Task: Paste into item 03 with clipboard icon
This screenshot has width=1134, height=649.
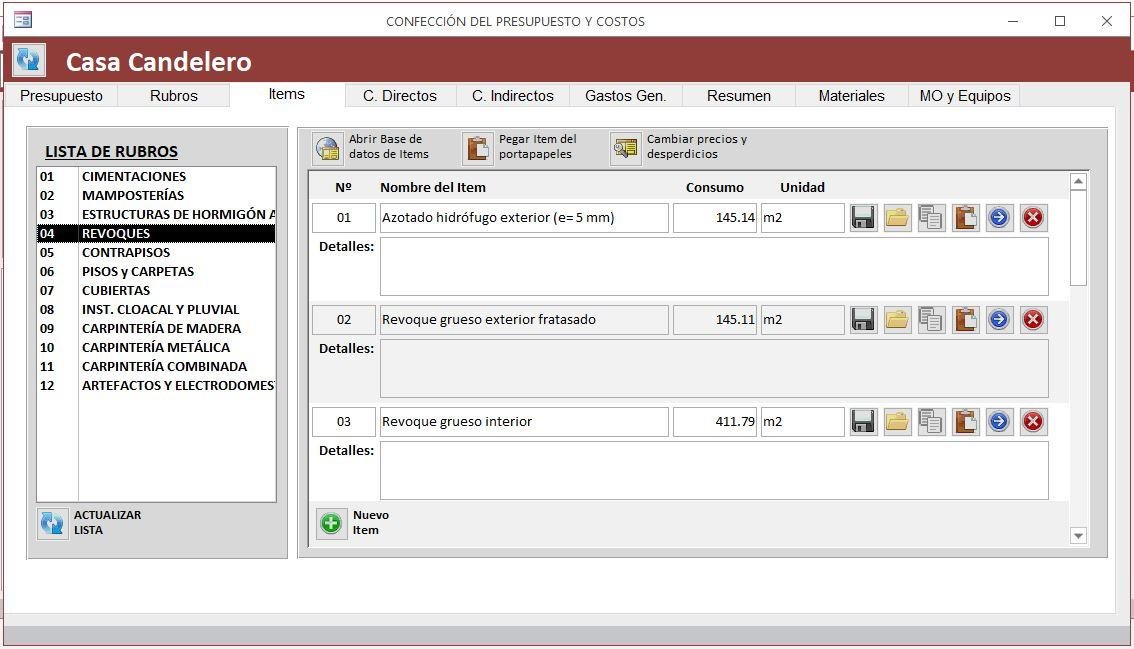Action: coord(965,422)
